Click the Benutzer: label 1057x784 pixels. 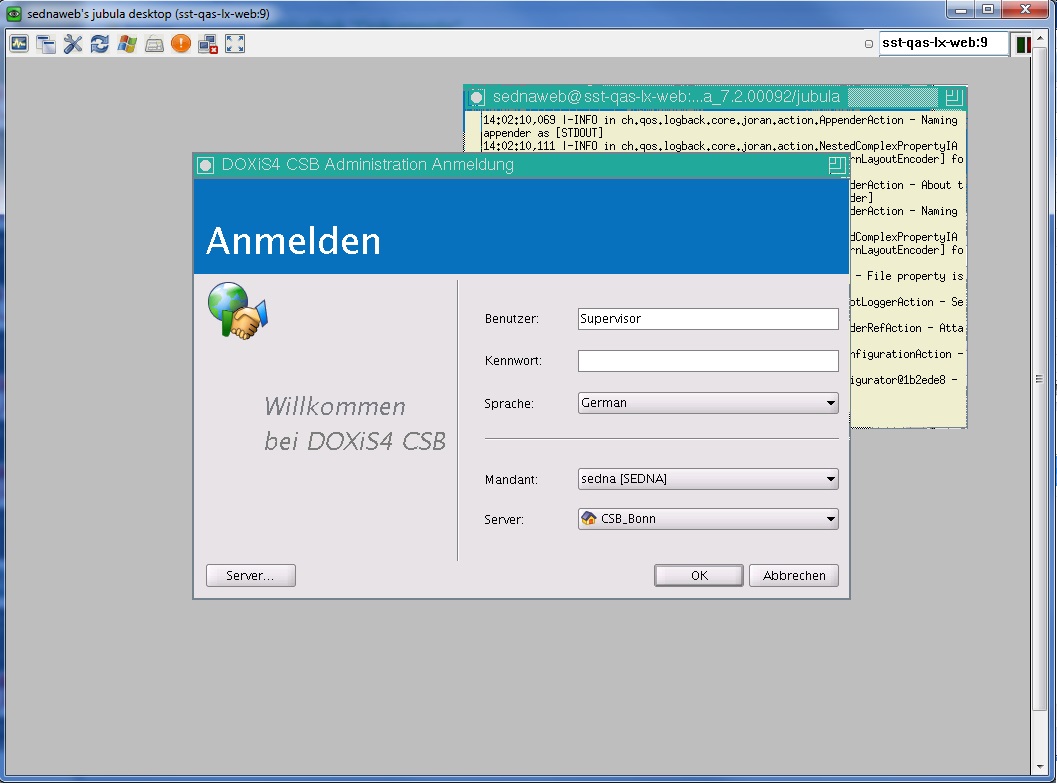pyautogui.click(x=512, y=319)
